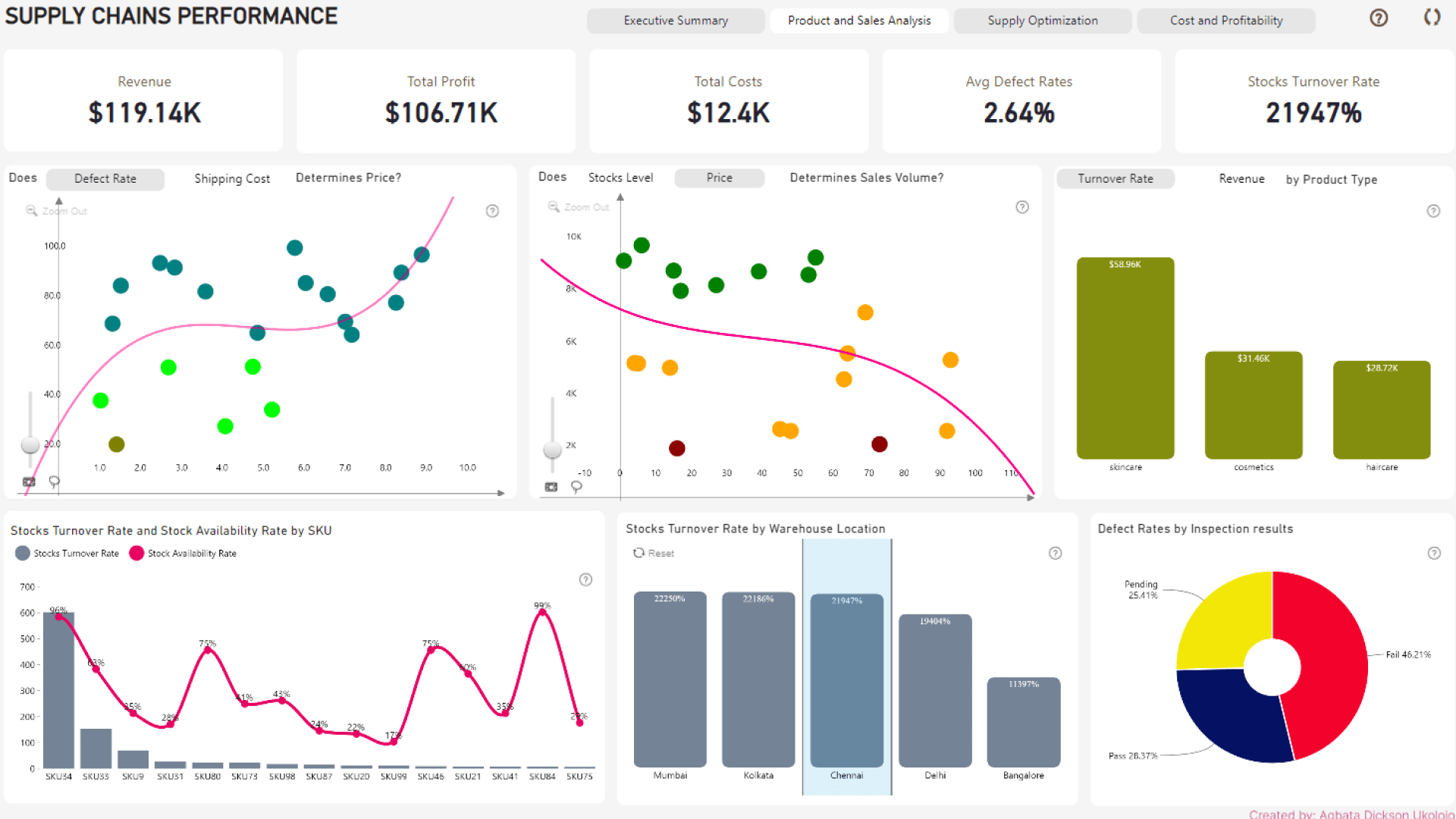The image size is (1456, 819).
Task: Open help icon in Warehouse Location chart
Action: click(x=1055, y=553)
